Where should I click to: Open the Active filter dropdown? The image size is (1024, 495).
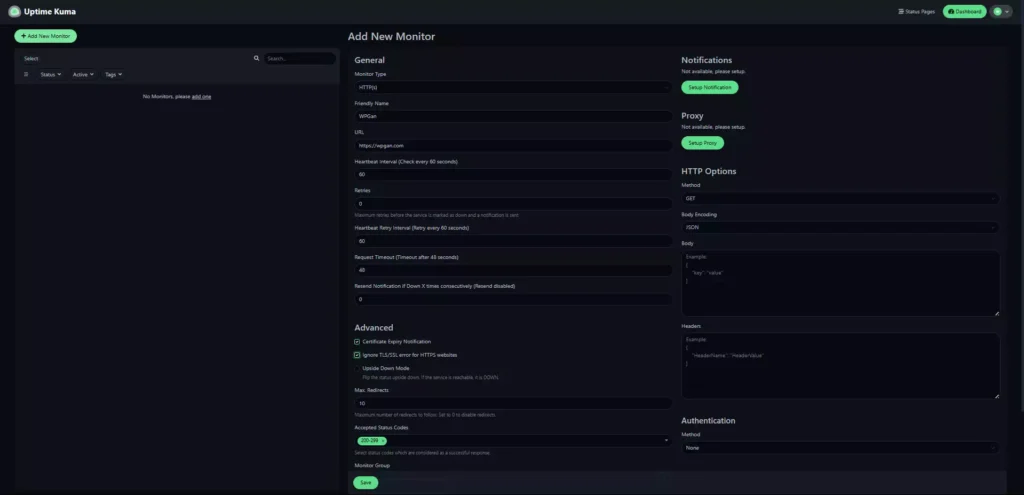83,74
